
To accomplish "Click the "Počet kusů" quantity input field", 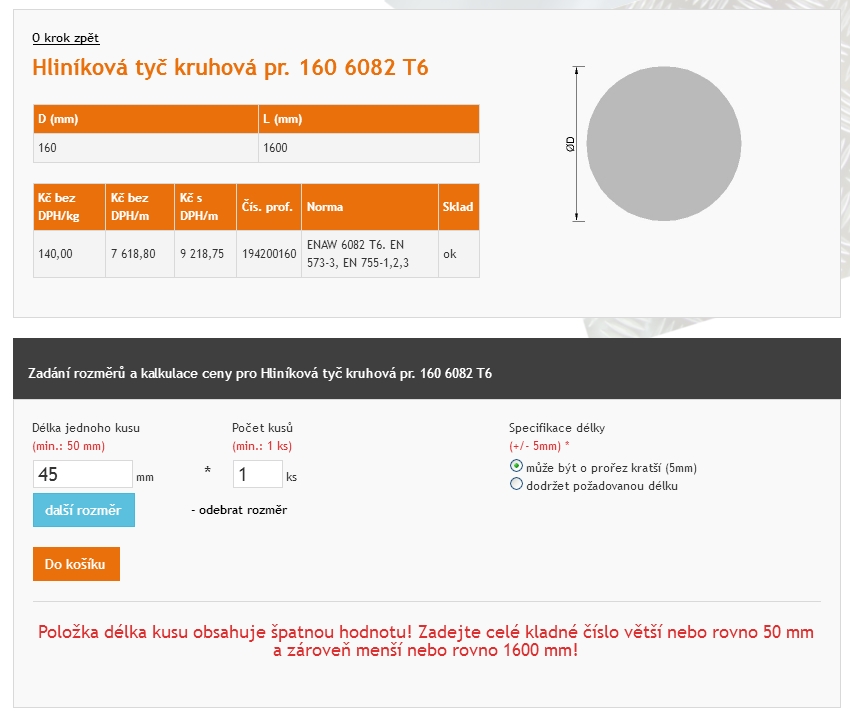I will click(x=257, y=475).
